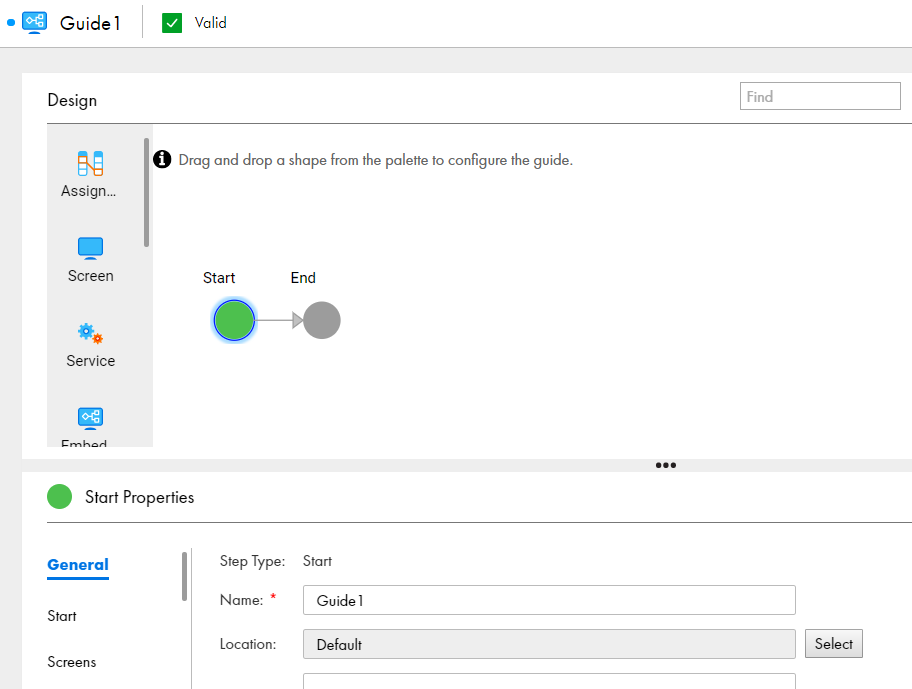Click the connector arrow between Start and End
Screen dimensions: 912x689
279,320
